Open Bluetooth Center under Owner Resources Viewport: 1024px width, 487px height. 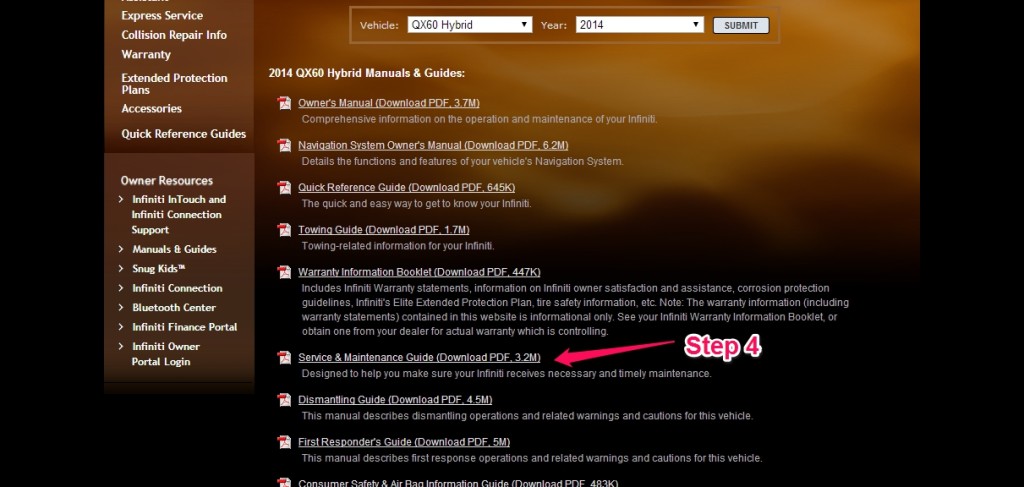click(174, 307)
